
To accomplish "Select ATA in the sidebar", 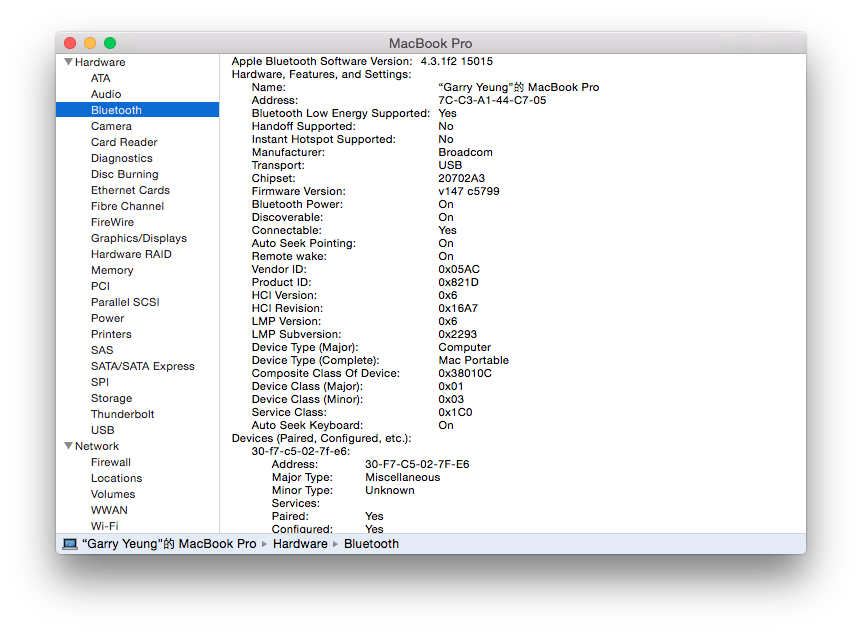I will click(101, 78).
